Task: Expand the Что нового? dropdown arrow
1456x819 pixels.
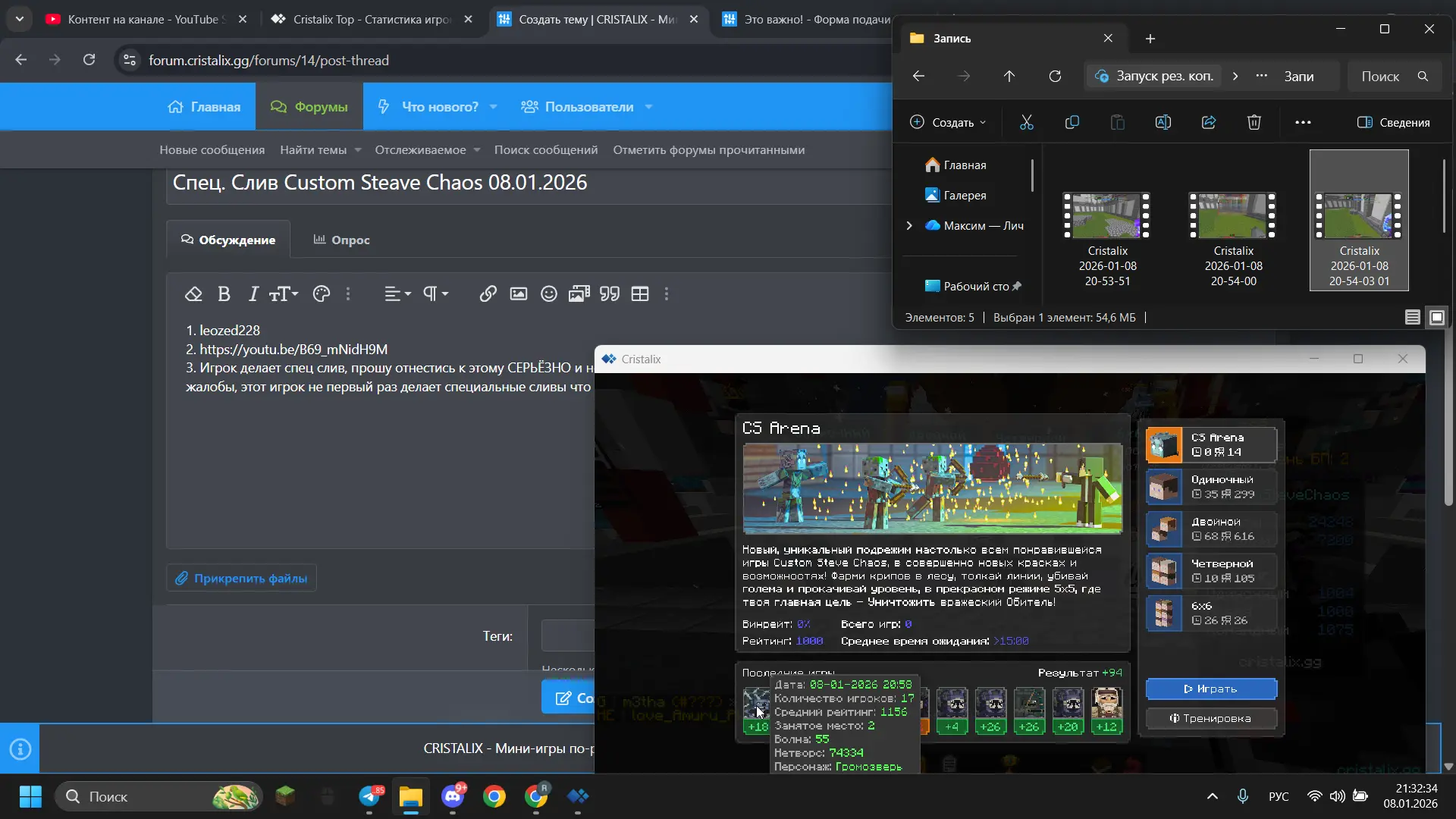Action: tap(494, 107)
